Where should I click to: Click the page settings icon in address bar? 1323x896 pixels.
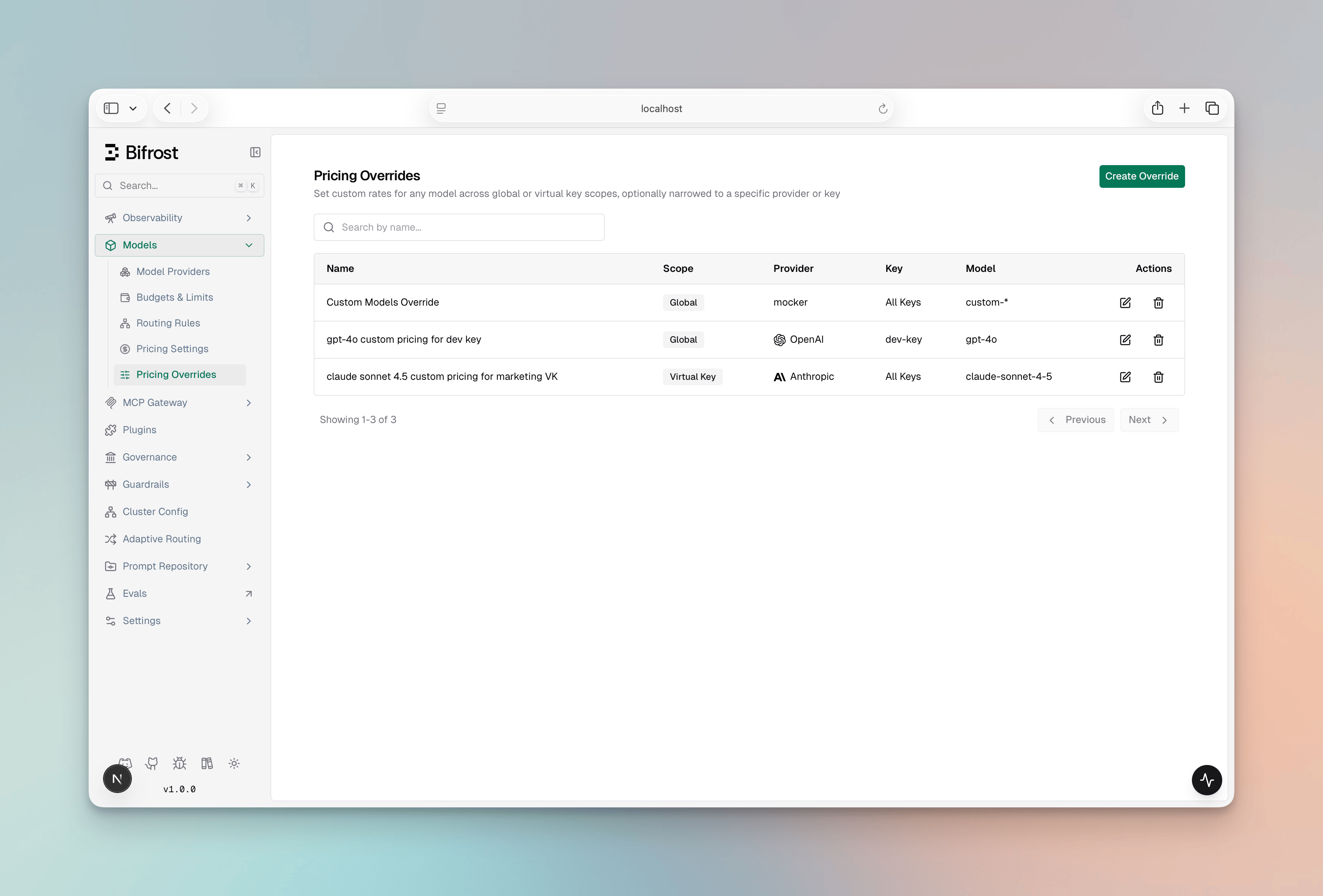[x=441, y=109]
